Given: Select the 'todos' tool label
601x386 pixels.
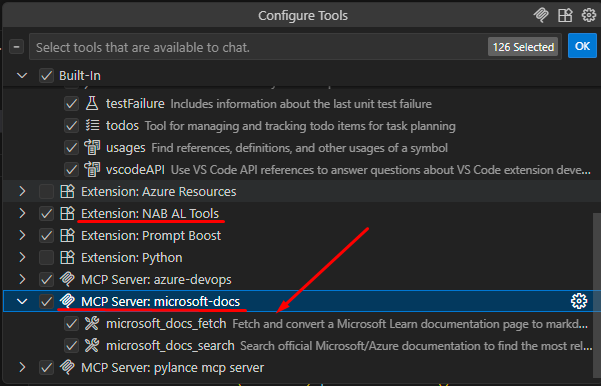Looking at the screenshot, I should [122, 125].
